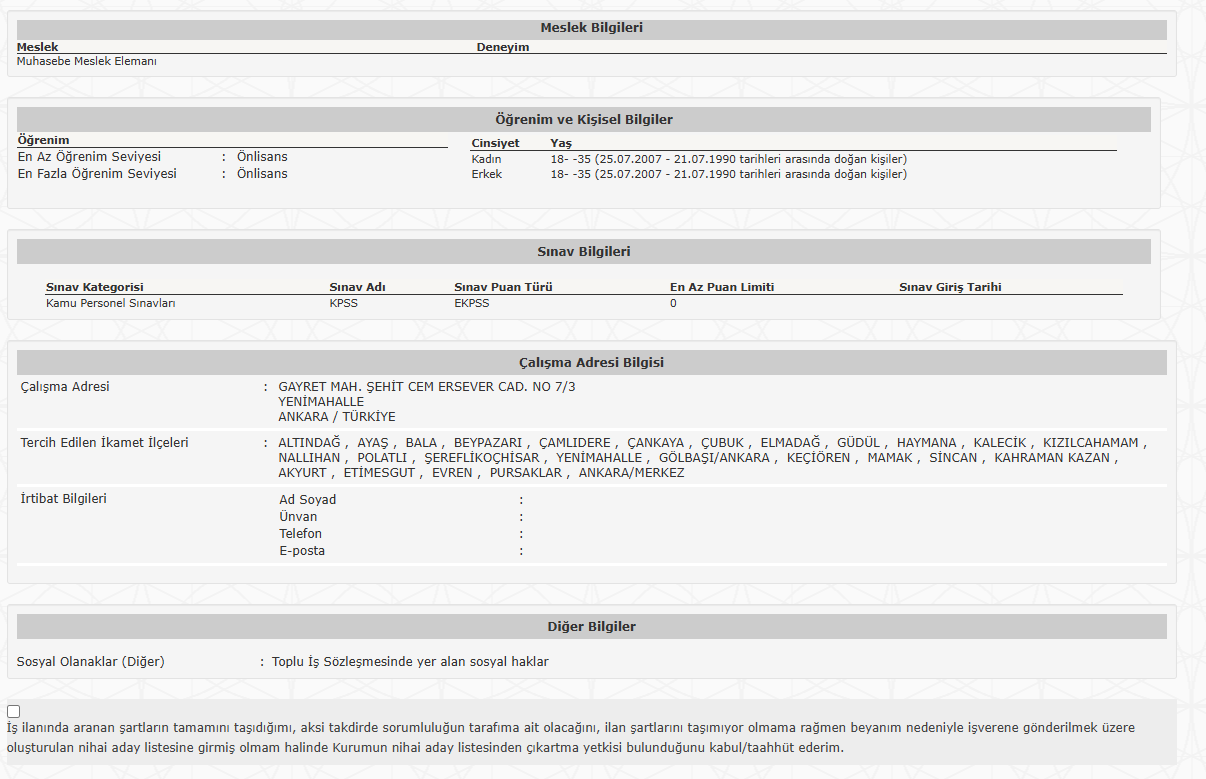The width and height of the screenshot is (1206, 779).
Task: Click the GAYRET MAH. work address line
Action: tap(427, 387)
